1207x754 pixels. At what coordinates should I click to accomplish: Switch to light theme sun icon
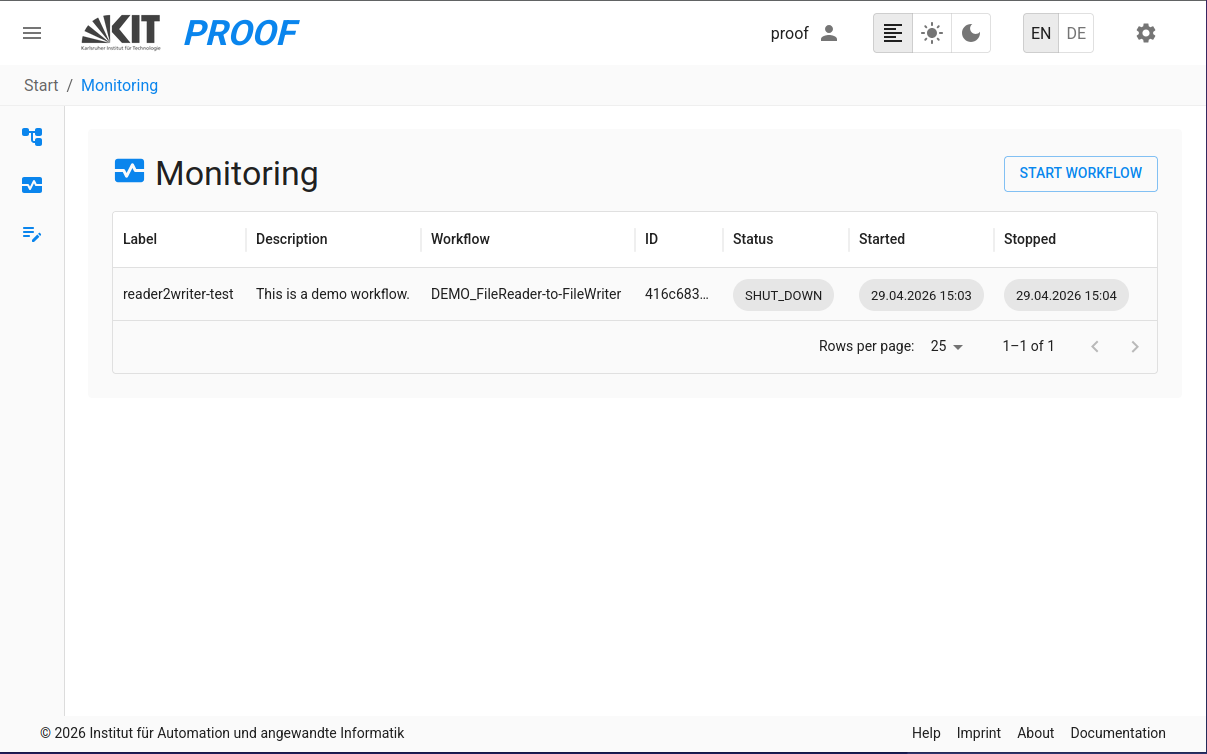(932, 33)
